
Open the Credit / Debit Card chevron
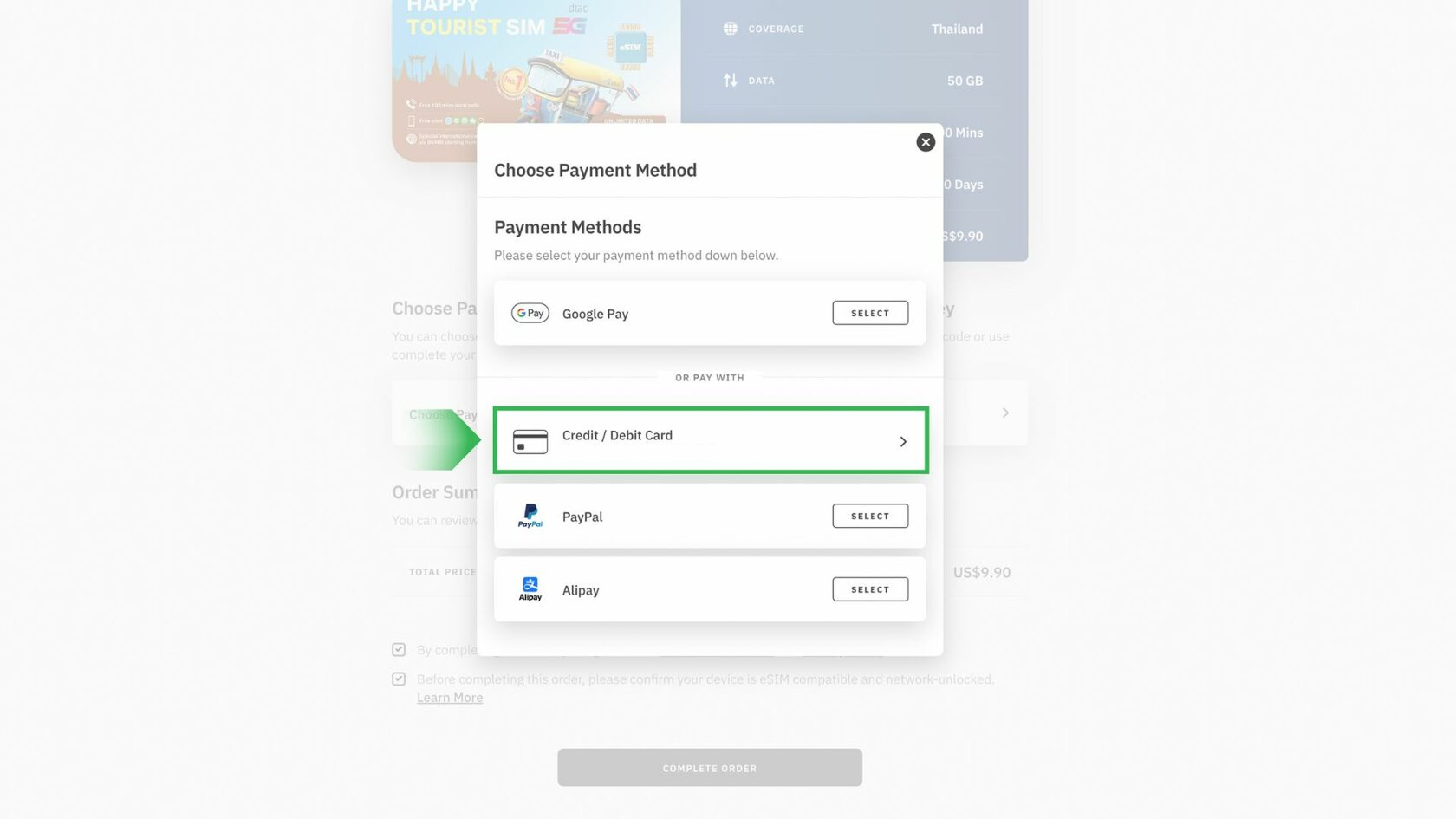tap(903, 441)
